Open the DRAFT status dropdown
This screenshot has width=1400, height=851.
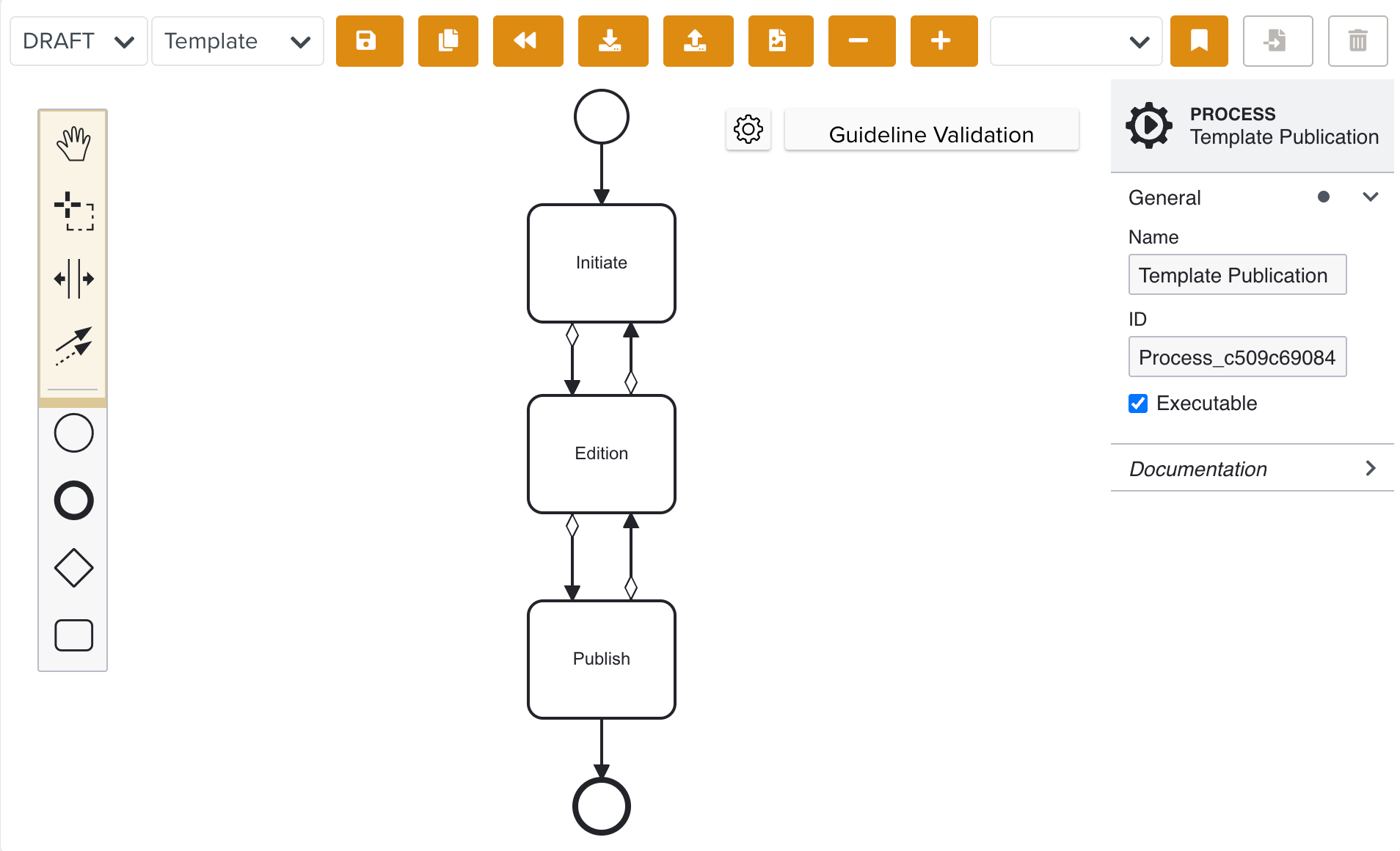(x=79, y=41)
